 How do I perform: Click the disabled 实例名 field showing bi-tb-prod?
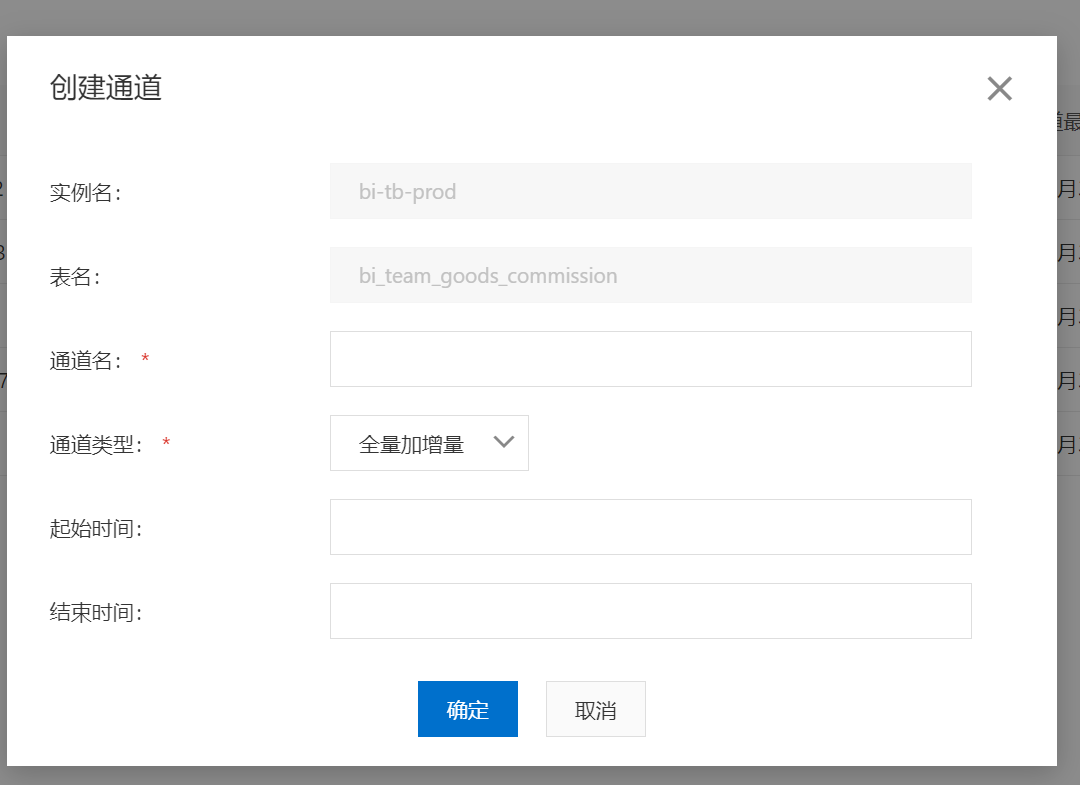click(x=650, y=191)
